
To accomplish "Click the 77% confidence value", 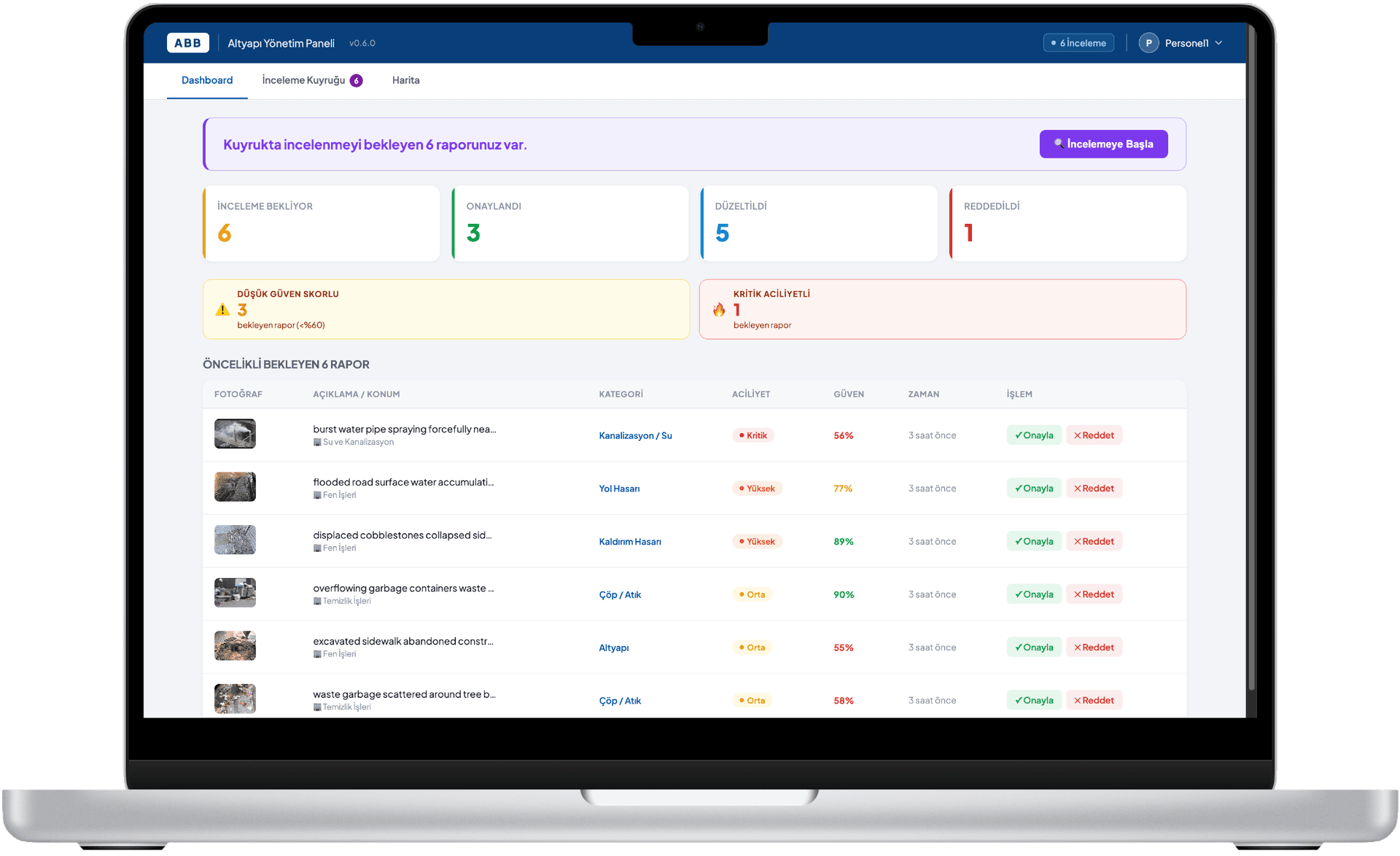I will [x=843, y=489].
